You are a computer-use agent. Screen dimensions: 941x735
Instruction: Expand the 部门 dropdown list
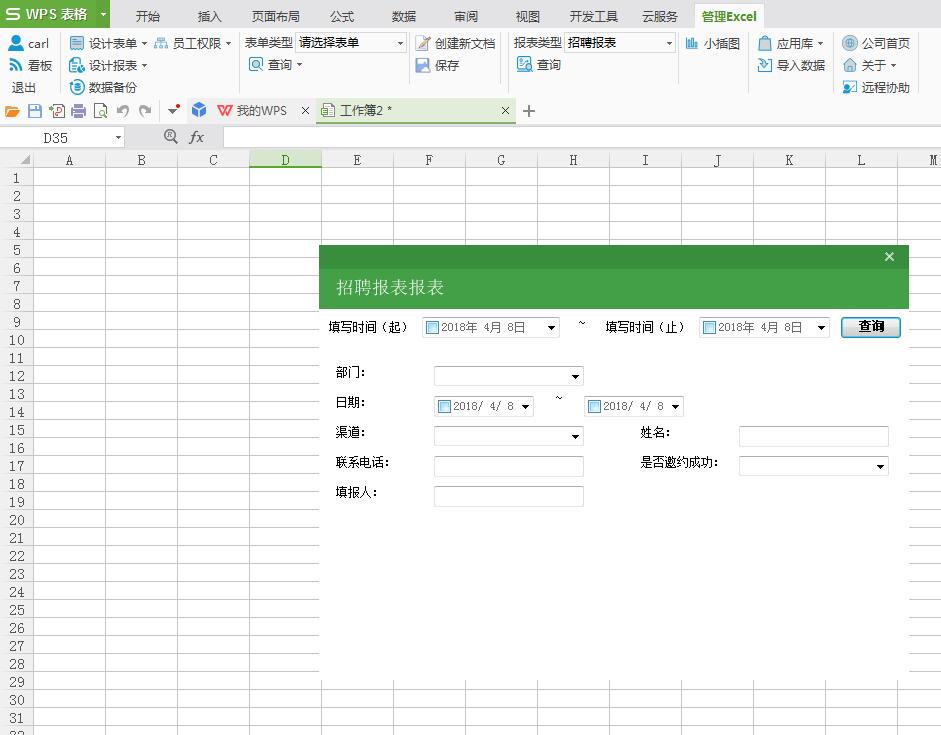tap(575, 377)
